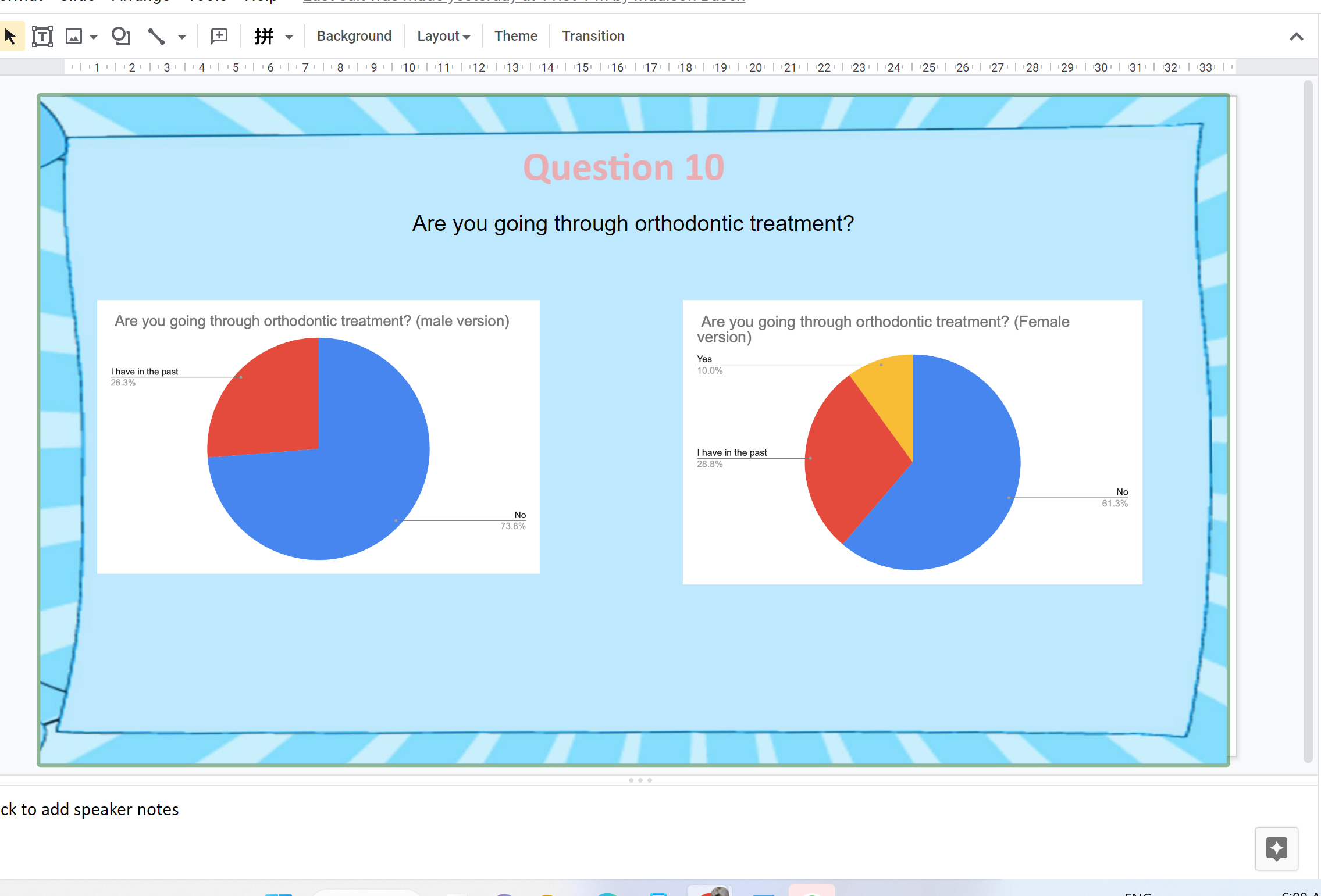
Task: Select the line tool
Action: point(156,36)
